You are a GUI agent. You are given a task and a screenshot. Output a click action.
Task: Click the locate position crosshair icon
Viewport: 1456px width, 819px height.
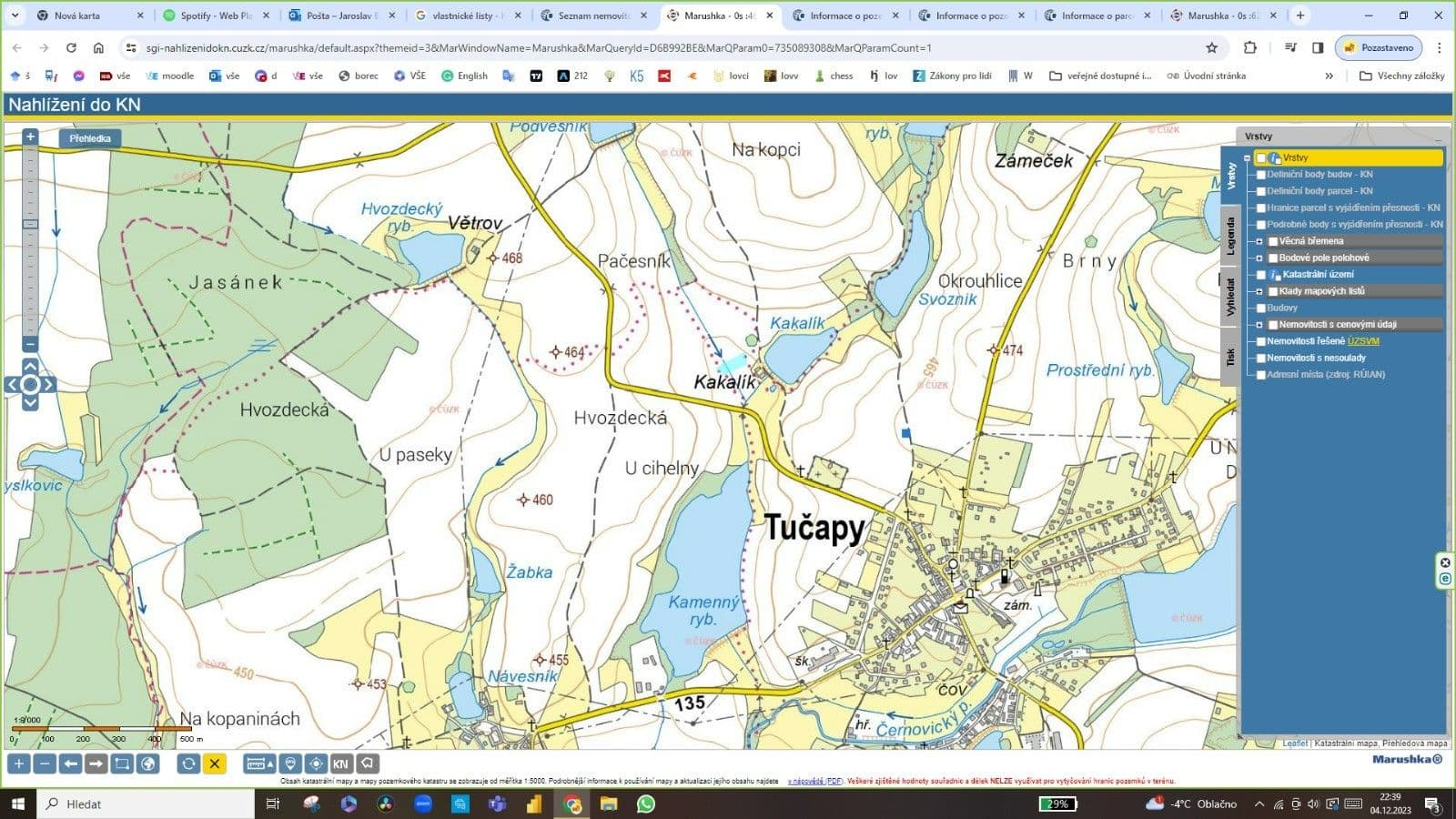(x=316, y=763)
